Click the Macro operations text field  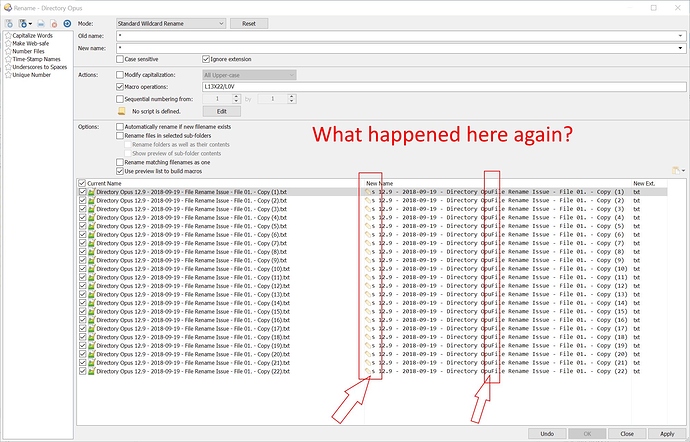[444, 87]
